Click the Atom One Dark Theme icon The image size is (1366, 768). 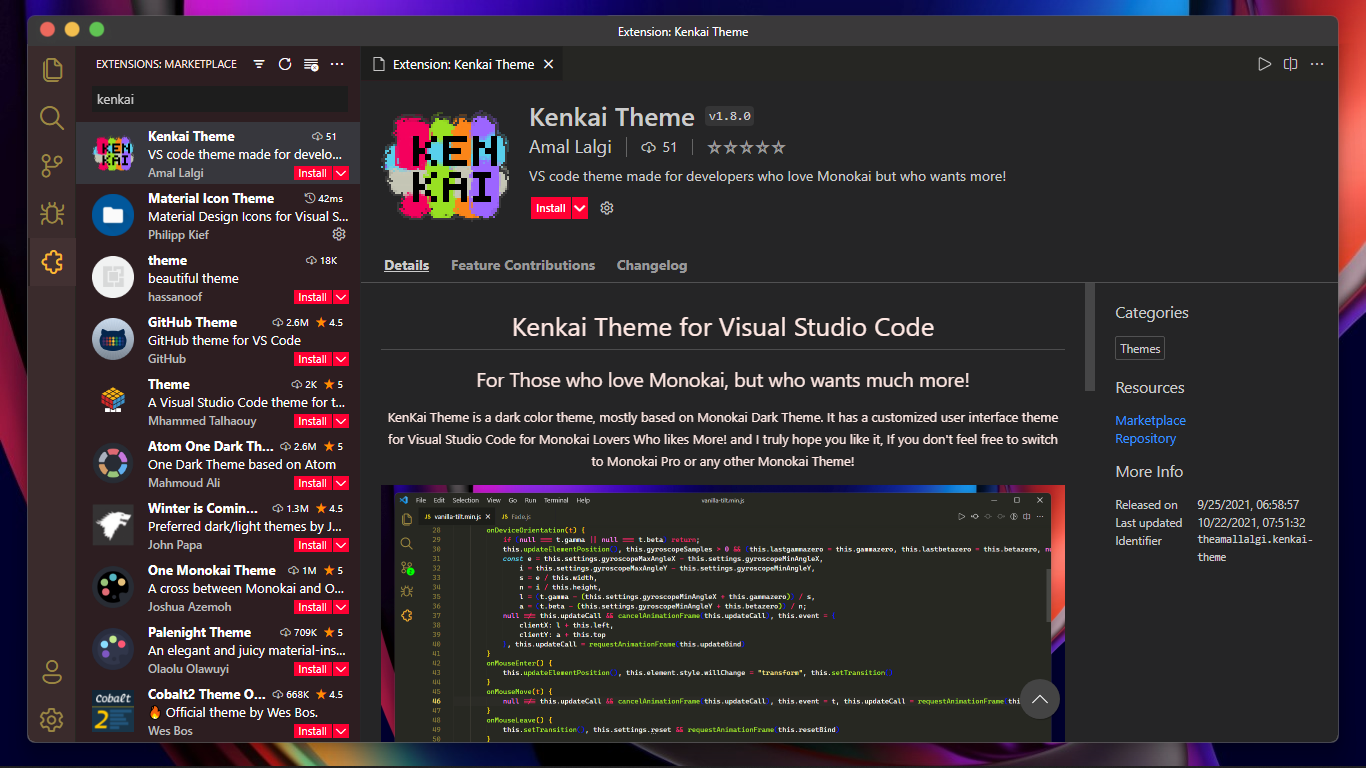pyautogui.click(x=113, y=464)
